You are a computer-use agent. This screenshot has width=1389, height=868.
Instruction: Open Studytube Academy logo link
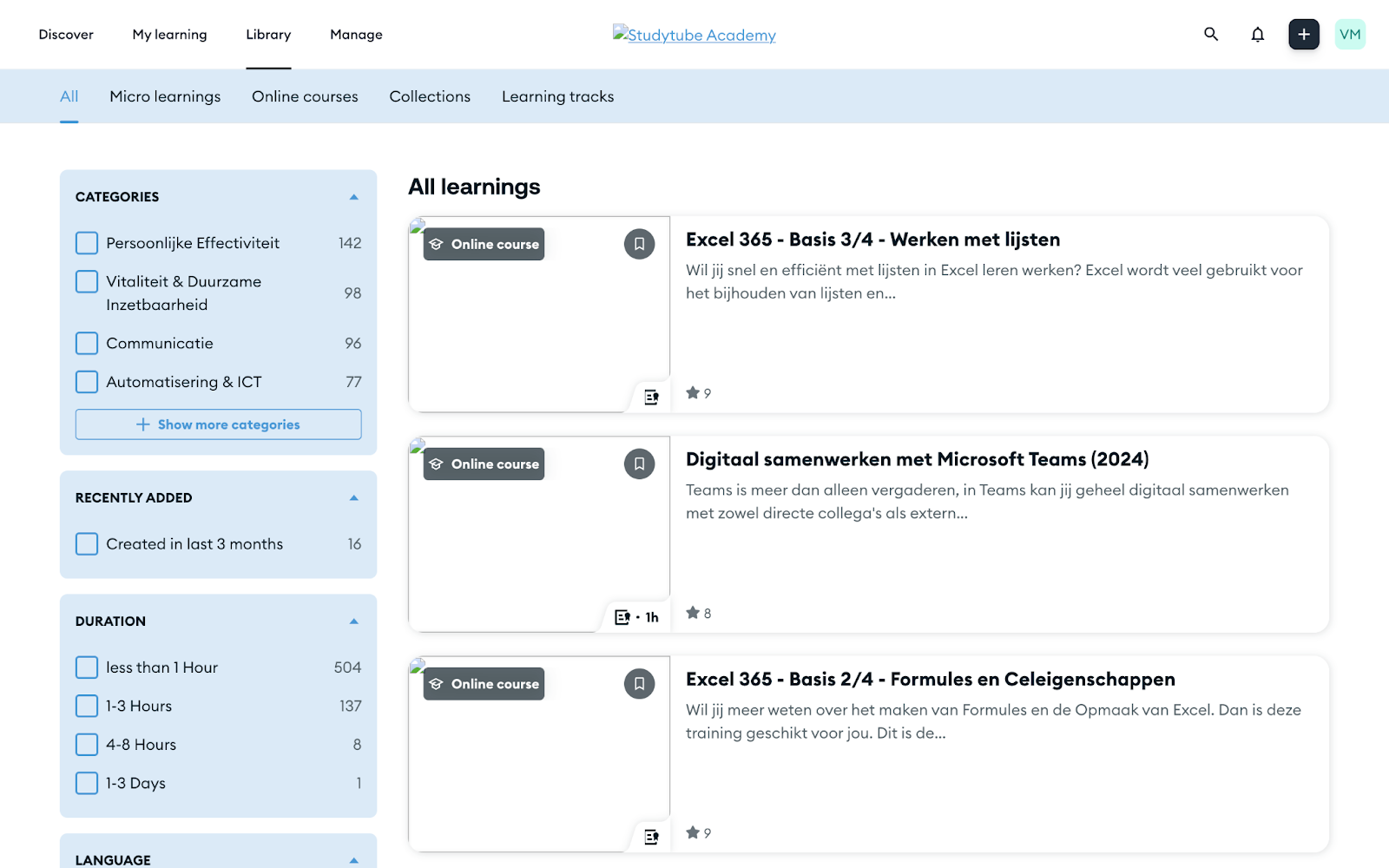pyautogui.click(x=694, y=35)
